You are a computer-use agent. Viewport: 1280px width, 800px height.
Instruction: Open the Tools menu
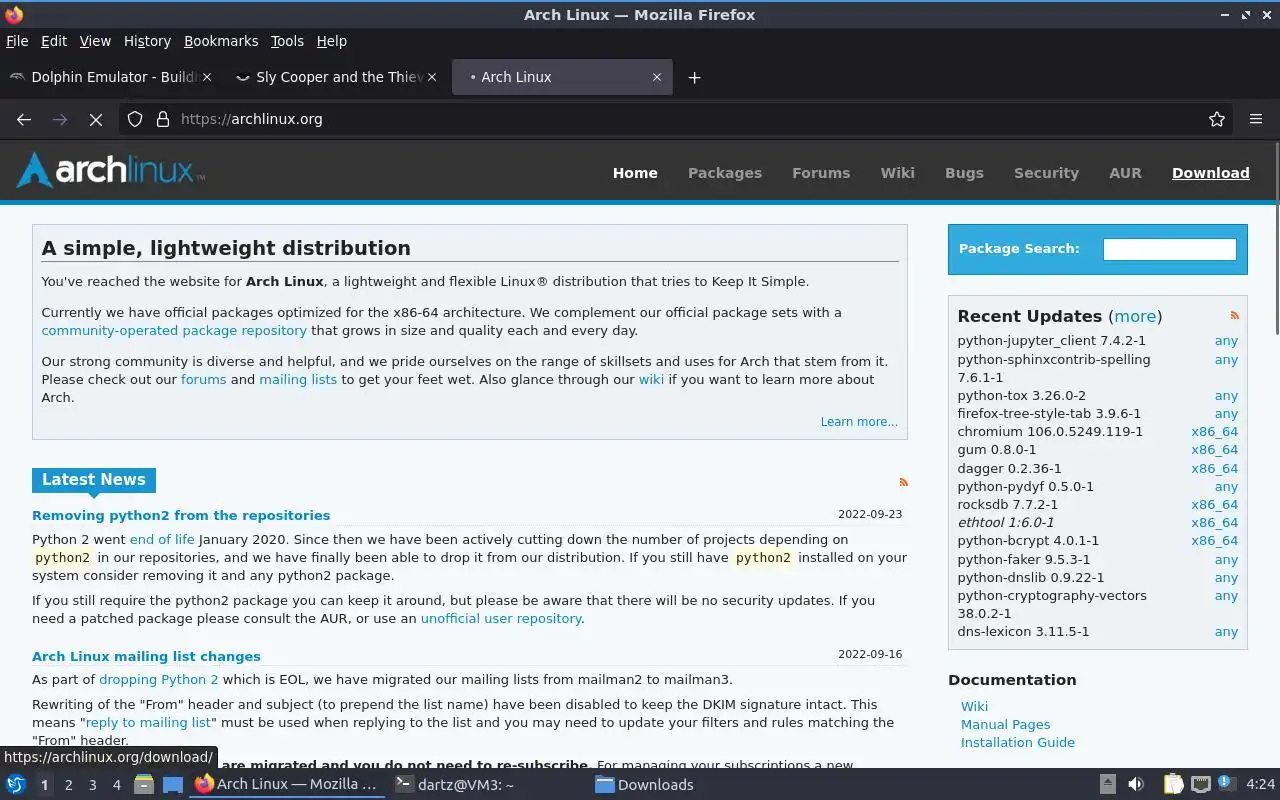287,41
